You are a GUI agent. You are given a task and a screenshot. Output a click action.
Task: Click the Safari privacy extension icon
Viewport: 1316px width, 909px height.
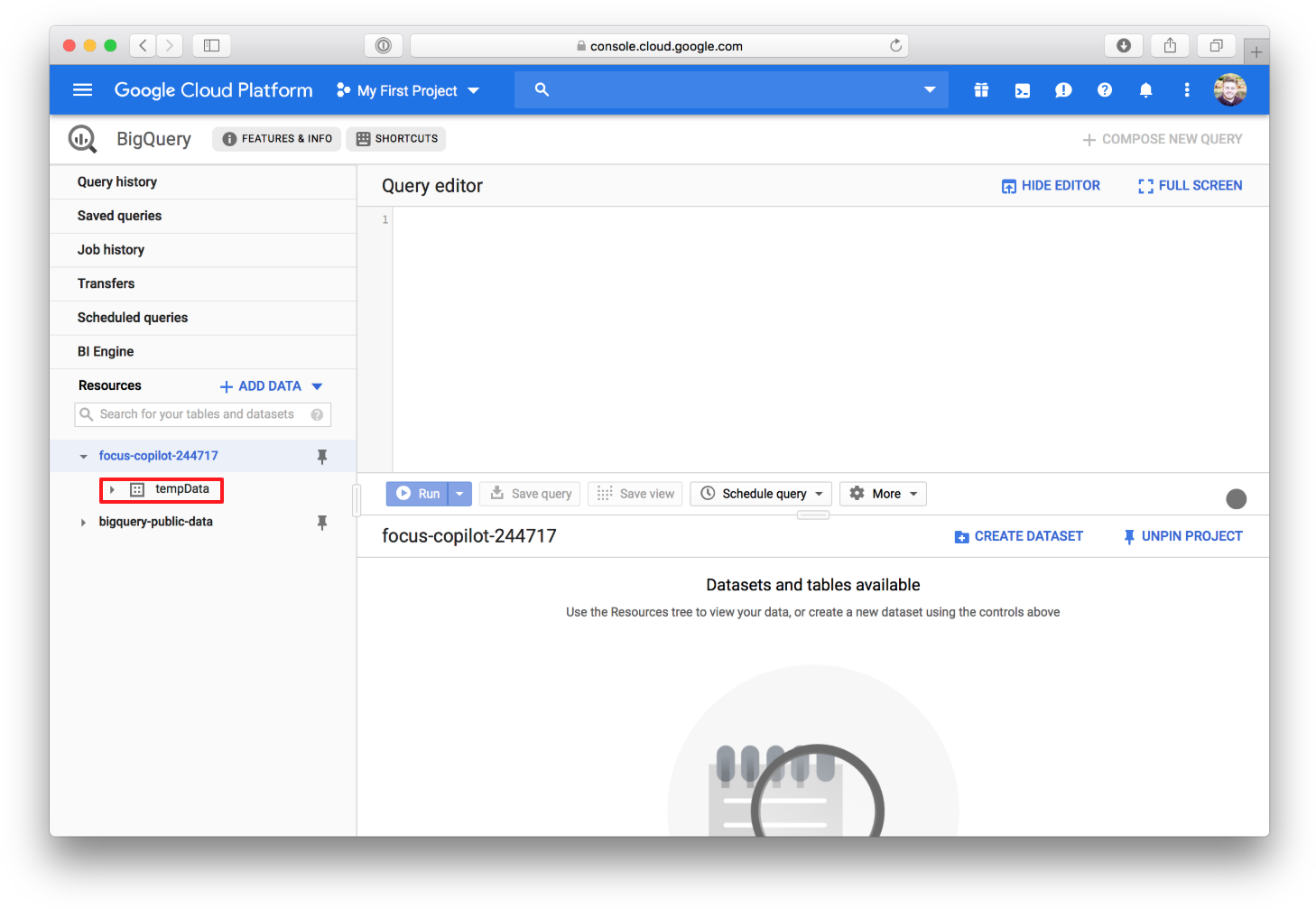pyautogui.click(x=384, y=45)
